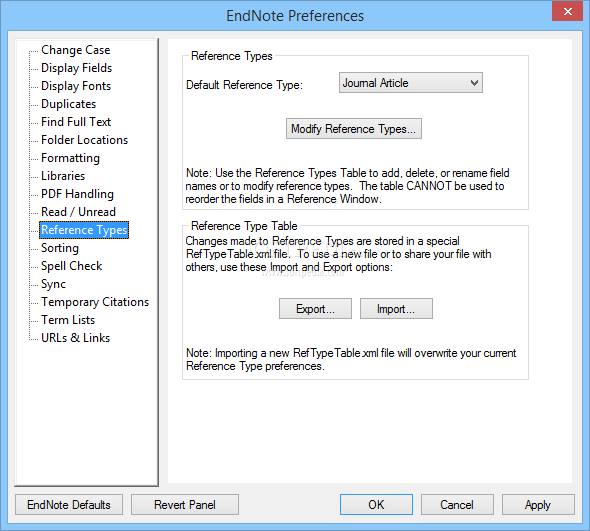Open the Sync preferences
This screenshot has width=590, height=531.
tap(53, 284)
